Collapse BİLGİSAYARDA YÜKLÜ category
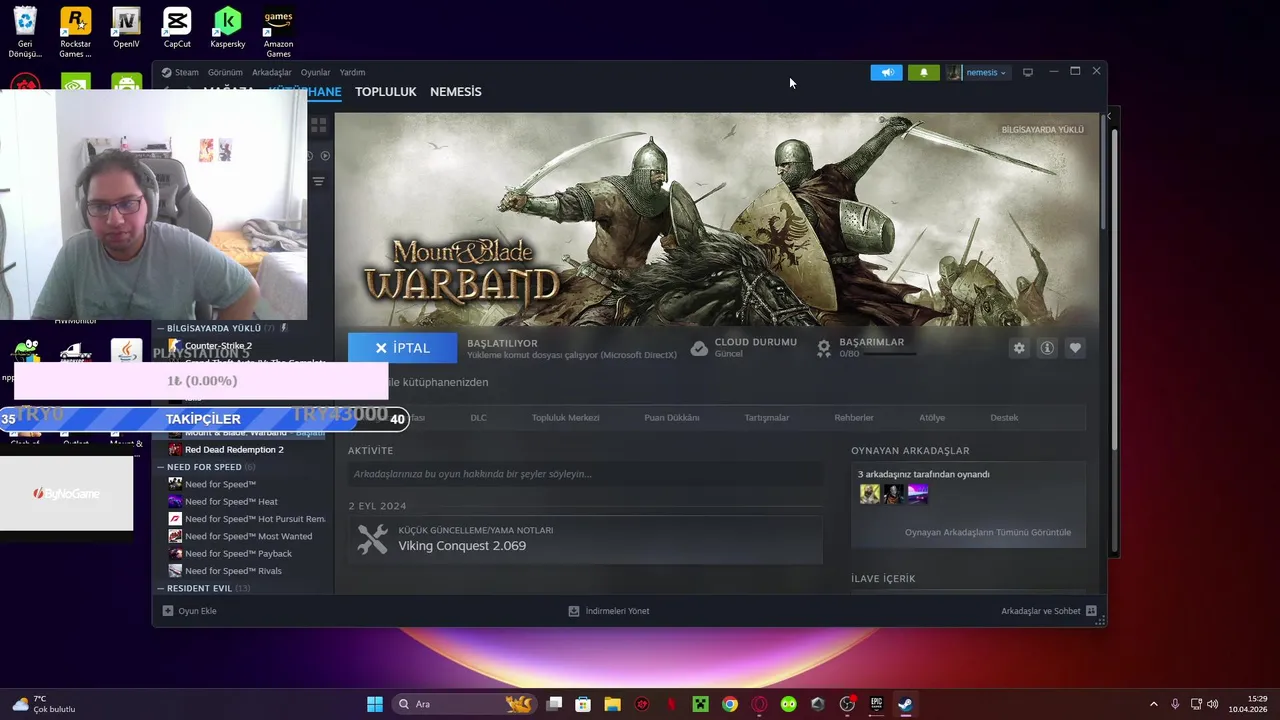The height and width of the screenshot is (720, 1280). click(x=160, y=328)
